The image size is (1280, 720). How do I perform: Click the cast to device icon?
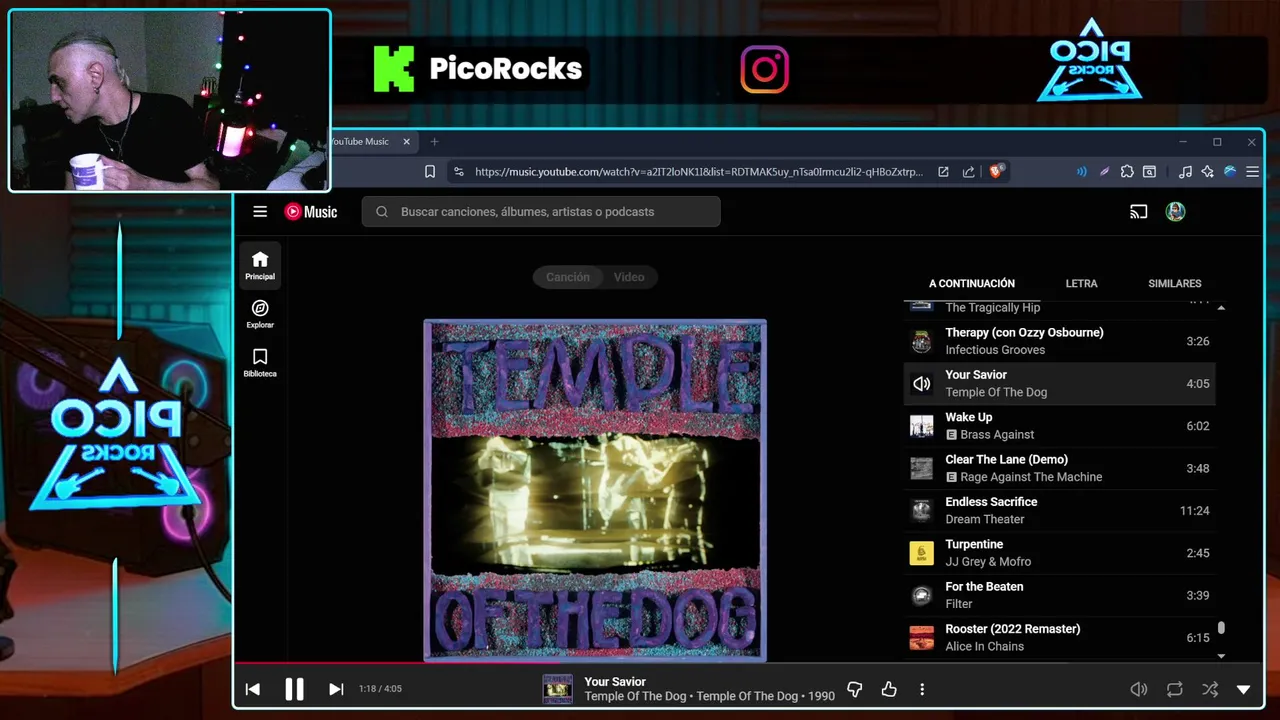tap(1138, 211)
